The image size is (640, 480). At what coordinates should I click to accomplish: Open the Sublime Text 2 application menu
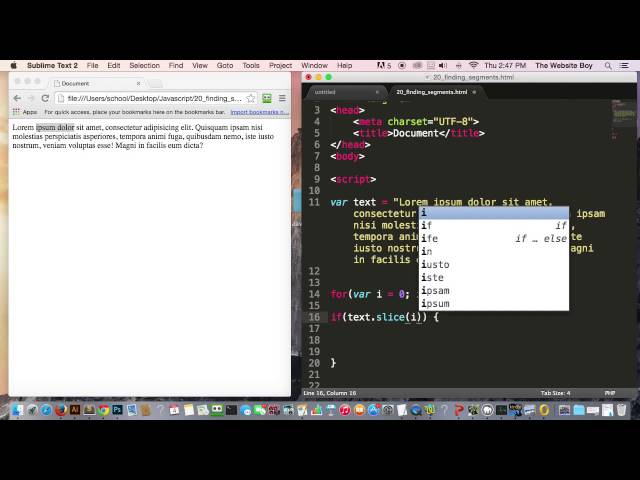52,65
